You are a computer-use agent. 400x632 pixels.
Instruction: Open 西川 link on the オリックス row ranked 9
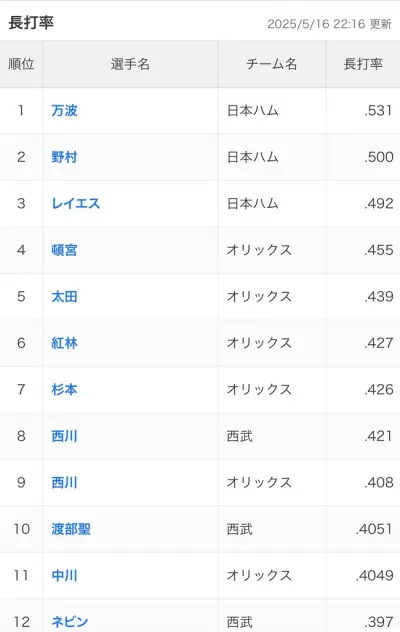pyautogui.click(x=64, y=482)
